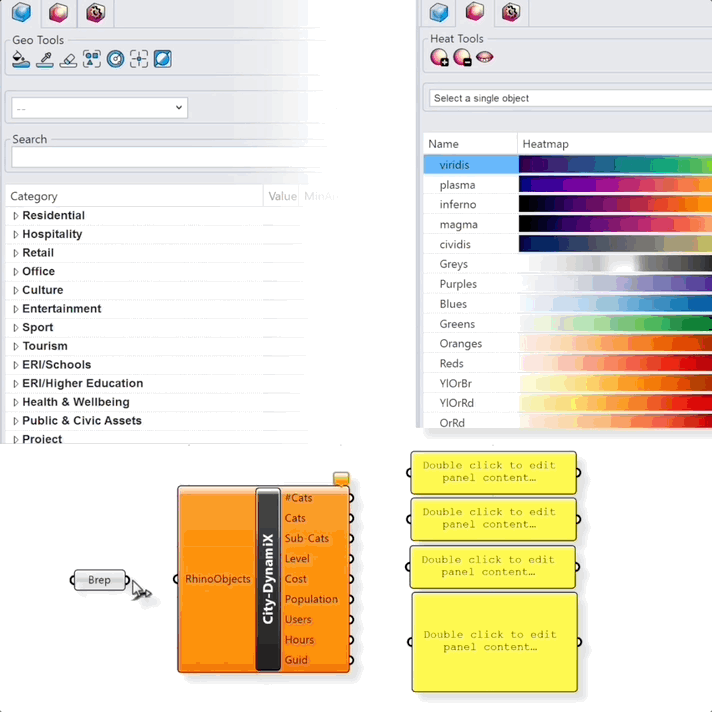Open the empty dropdown below Geo Tools
The image size is (712, 712).
(99, 108)
